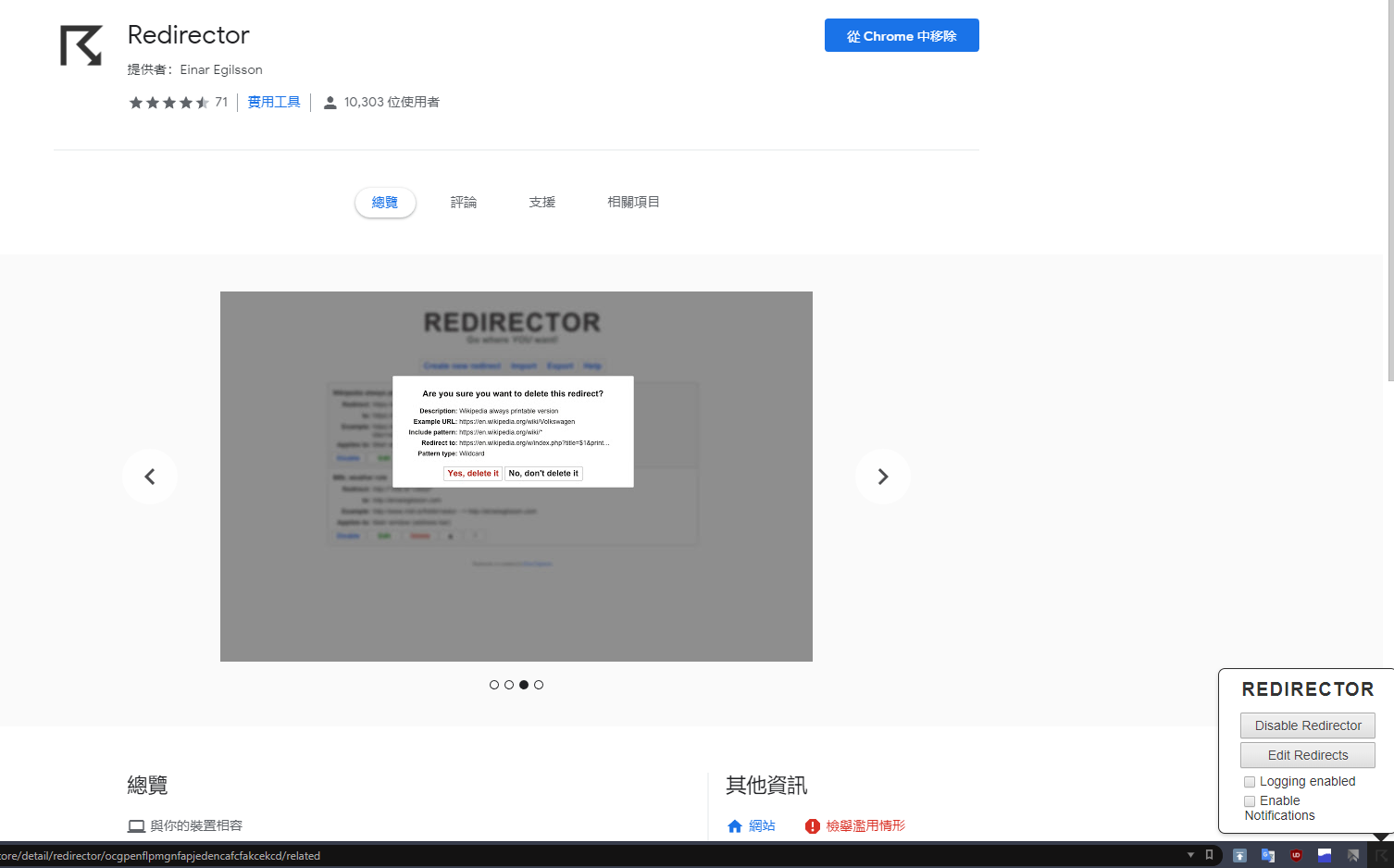Click the REDIRECTOR heading in the popup
Image resolution: width=1394 pixels, height=868 pixels.
coord(1308,689)
